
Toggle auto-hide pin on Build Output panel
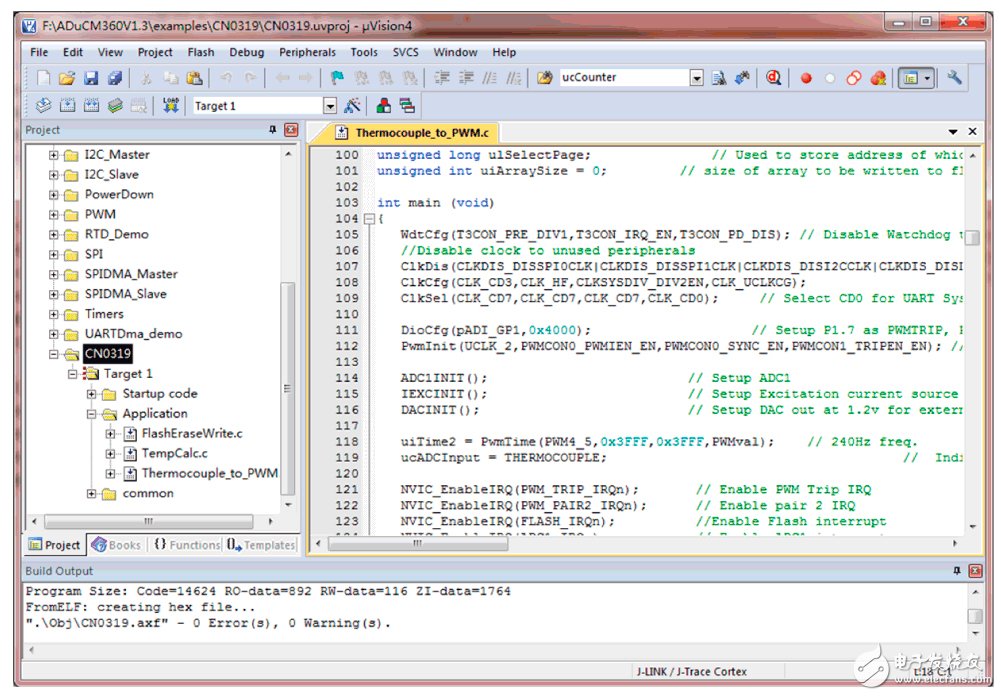click(957, 571)
